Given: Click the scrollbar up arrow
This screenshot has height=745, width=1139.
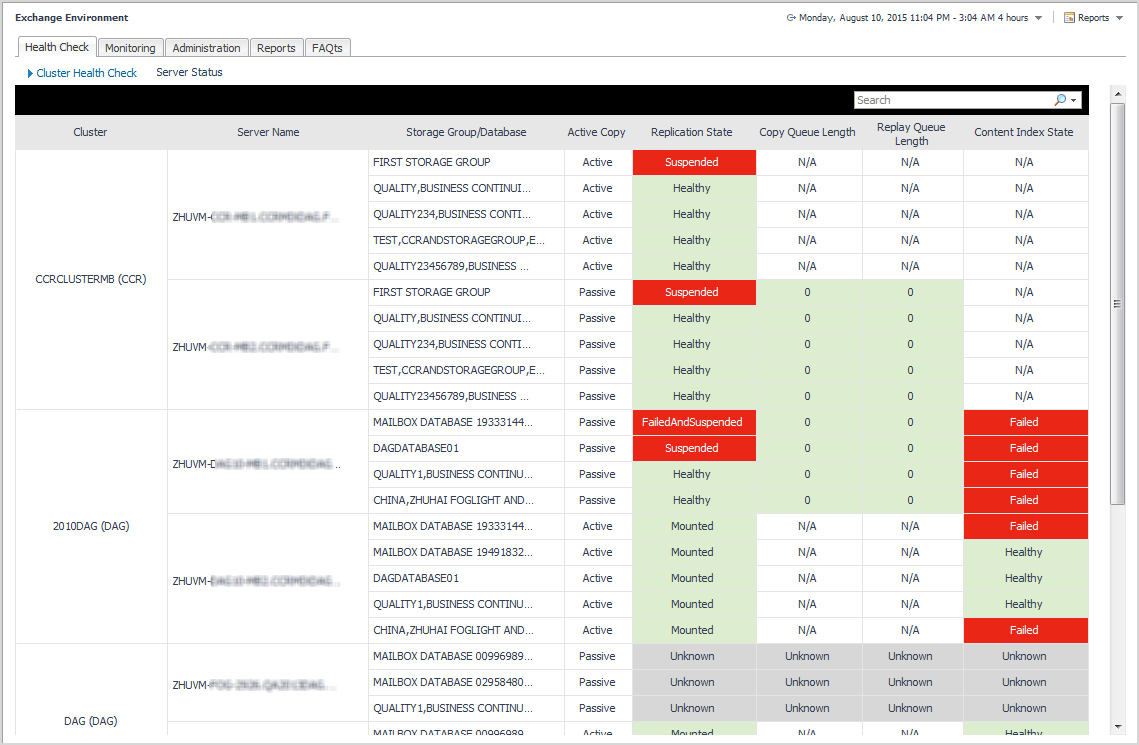Looking at the screenshot, I should click(1118, 93).
